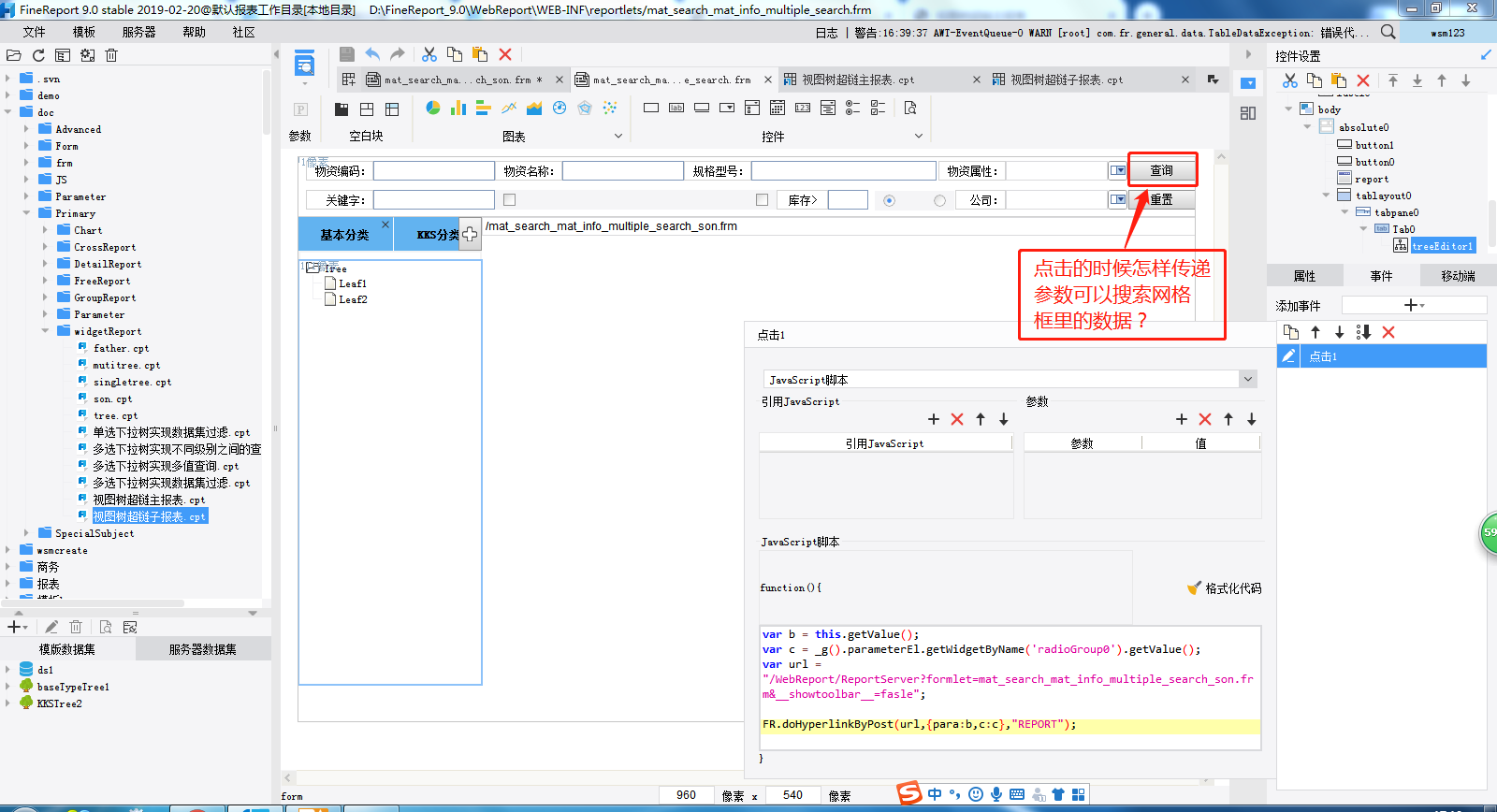Expand the 控件 widget gallery arrow
The width and height of the screenshot is (1497, 812).
click(x=919, y=136)
